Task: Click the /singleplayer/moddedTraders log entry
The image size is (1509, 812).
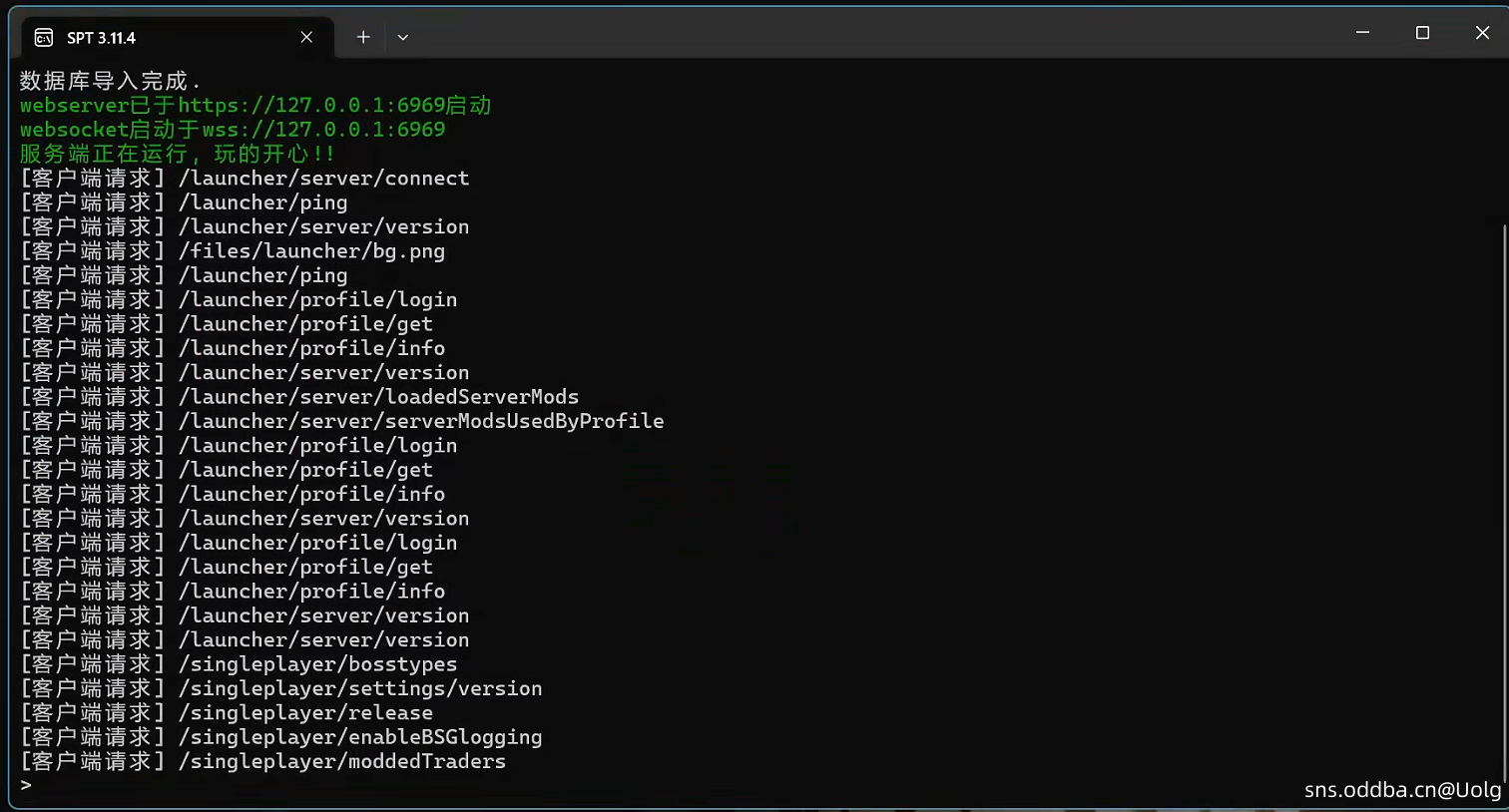Action: click(x=341, y=761)
